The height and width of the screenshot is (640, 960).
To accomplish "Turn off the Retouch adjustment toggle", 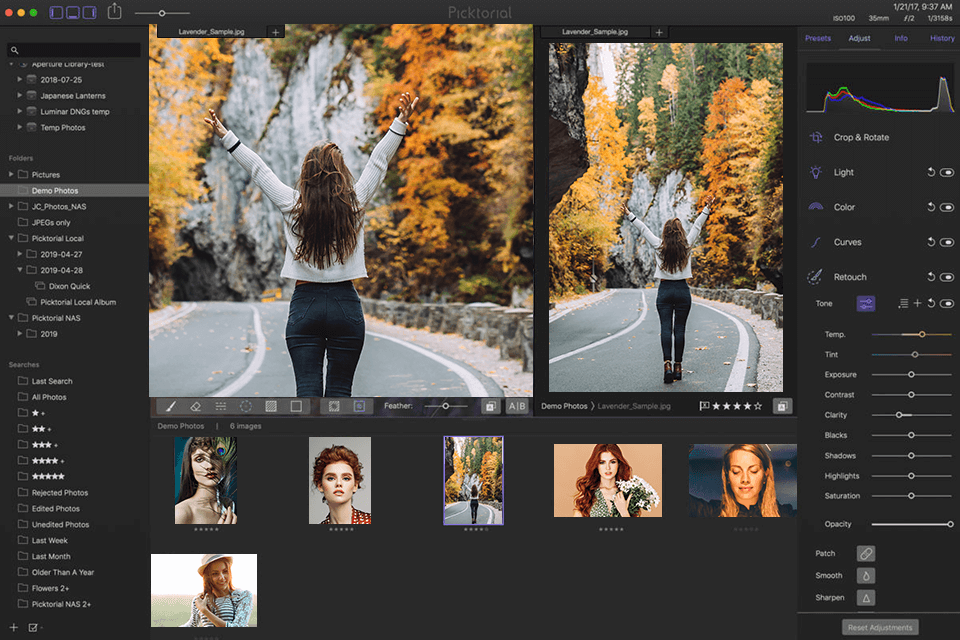I will 946,277.
